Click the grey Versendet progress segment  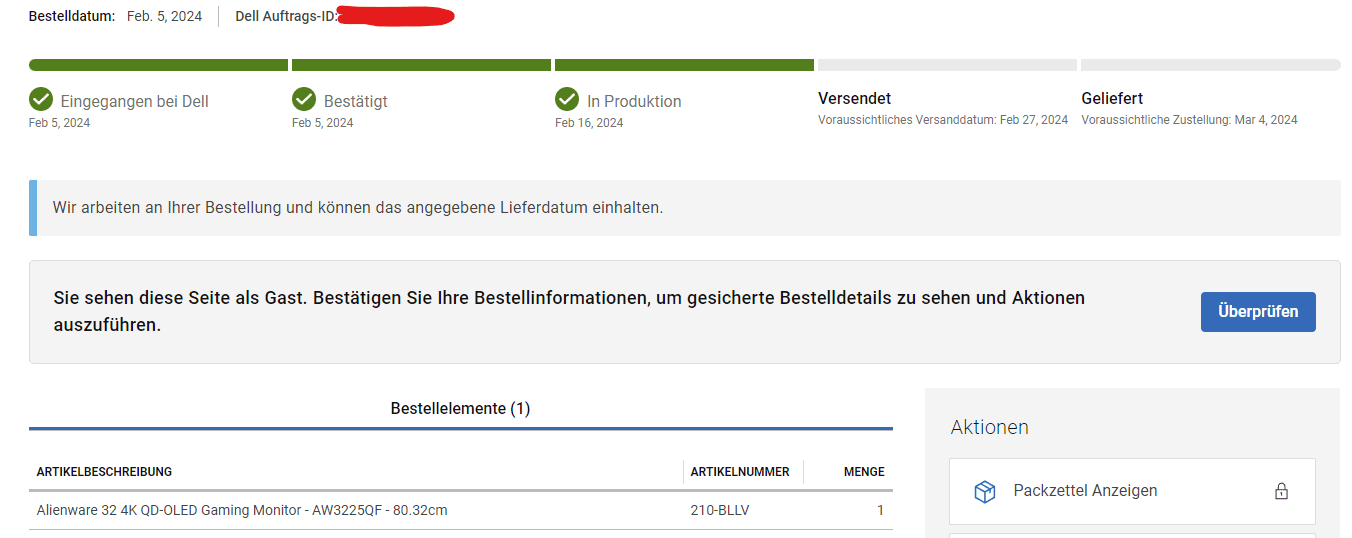(947, 65)
